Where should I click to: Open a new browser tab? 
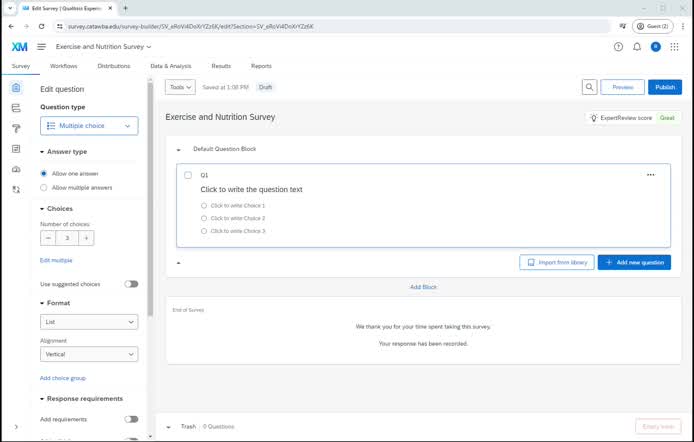[125, 8]
